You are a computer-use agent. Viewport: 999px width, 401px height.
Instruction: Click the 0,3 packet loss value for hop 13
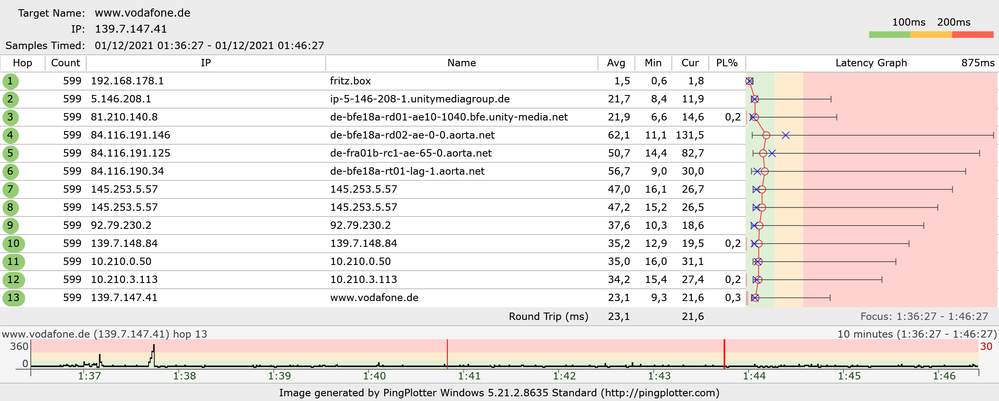coord(732,297)
